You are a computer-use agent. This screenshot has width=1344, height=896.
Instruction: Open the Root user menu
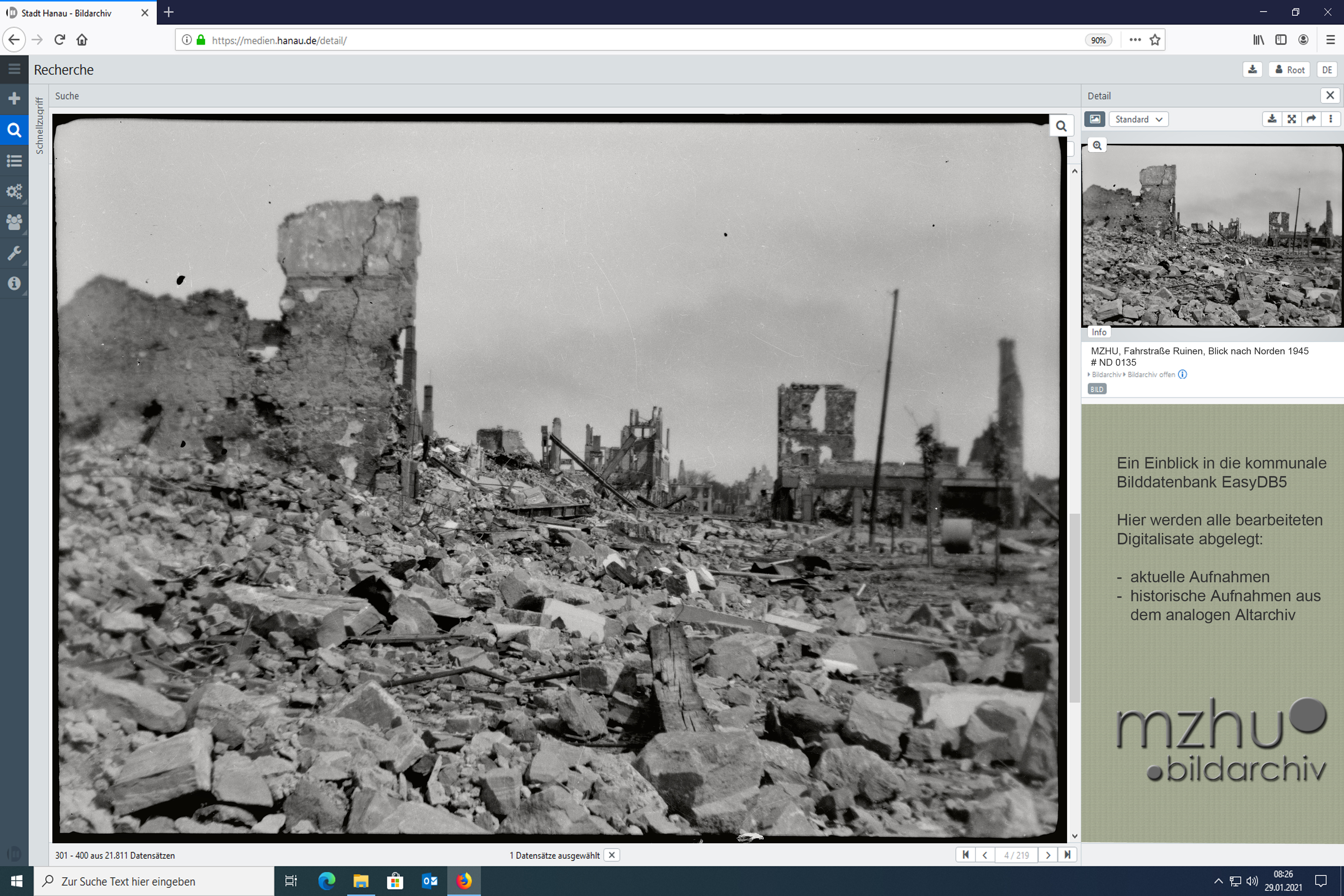tap(1290, 70)
